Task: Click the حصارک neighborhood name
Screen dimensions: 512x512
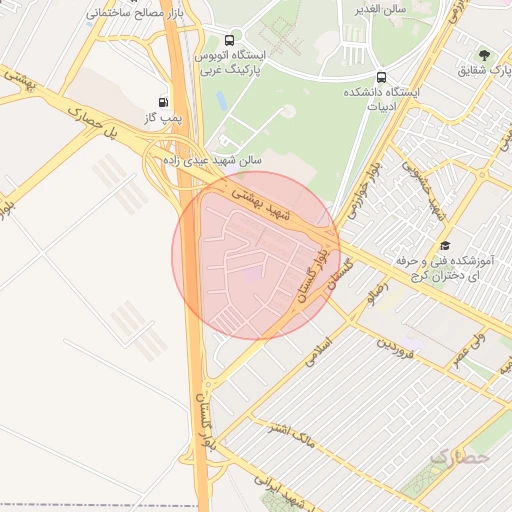Action: tap(460, 457)
